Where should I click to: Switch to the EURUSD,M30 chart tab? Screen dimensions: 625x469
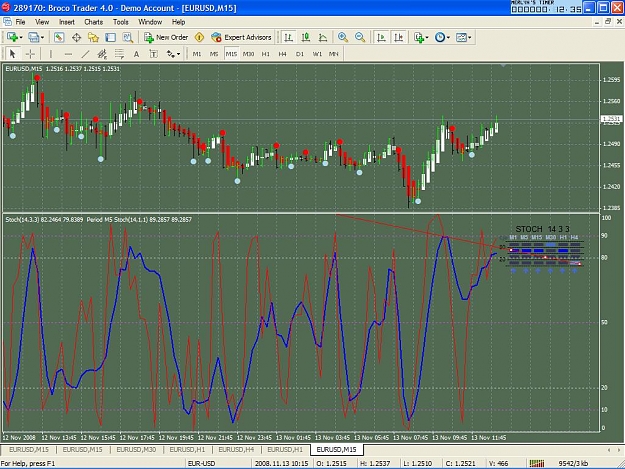pyautogui.click(x=136, y=449)
